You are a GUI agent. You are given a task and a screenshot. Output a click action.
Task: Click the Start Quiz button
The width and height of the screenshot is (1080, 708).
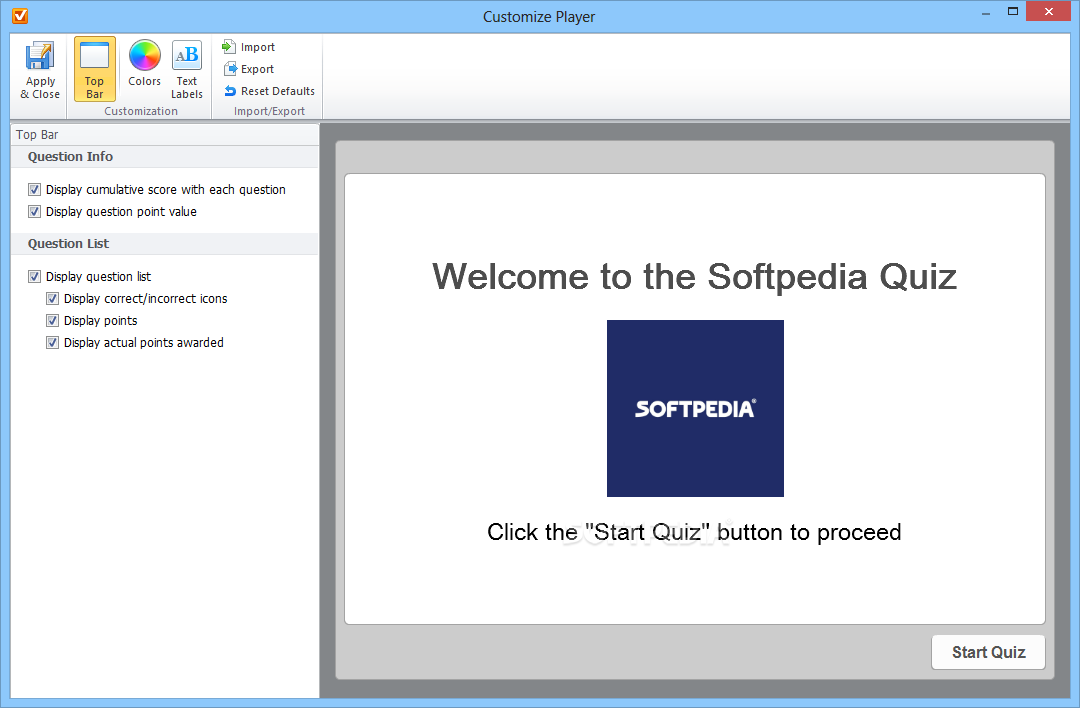pos(988,652)
